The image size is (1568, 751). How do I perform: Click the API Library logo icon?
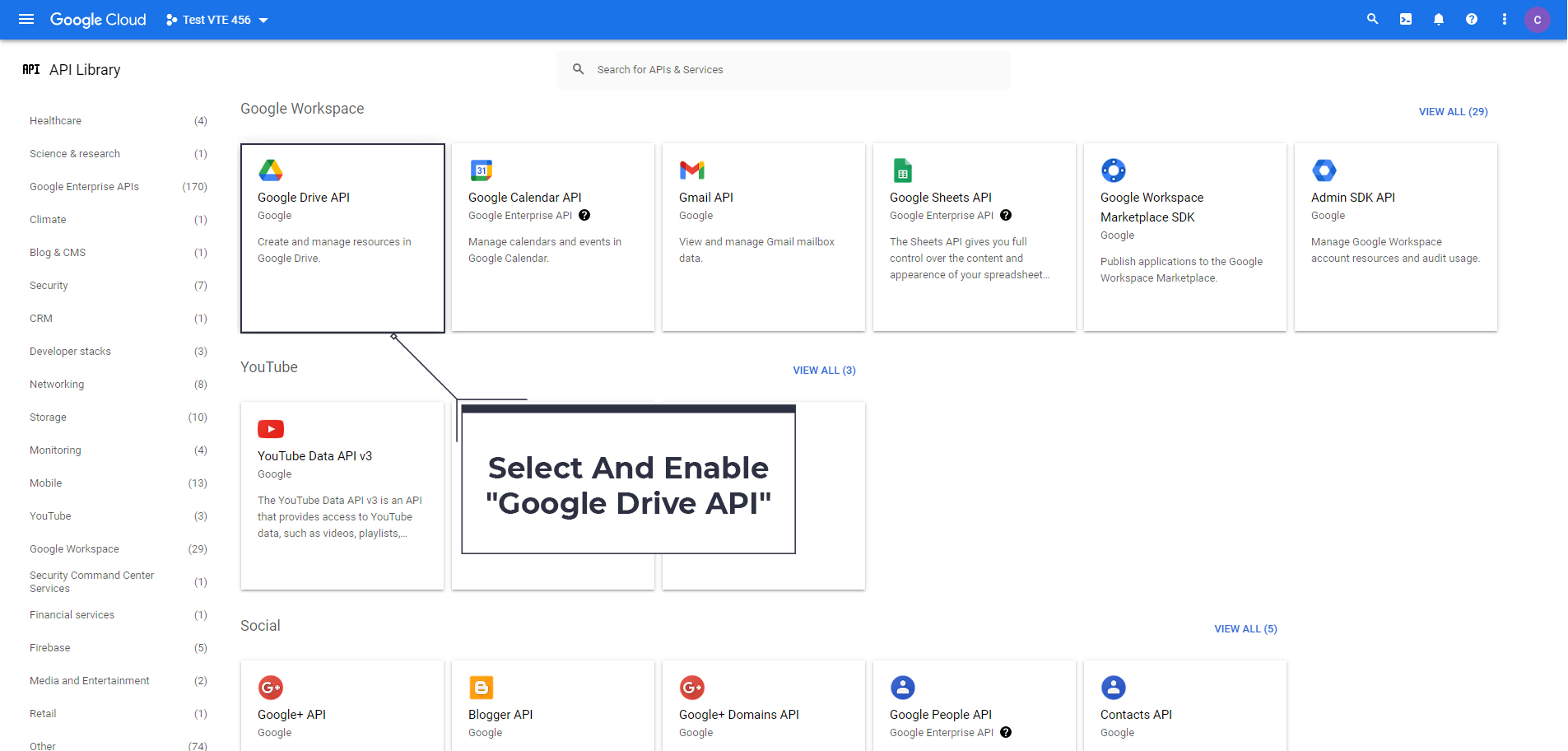click(x=31, y=70)
